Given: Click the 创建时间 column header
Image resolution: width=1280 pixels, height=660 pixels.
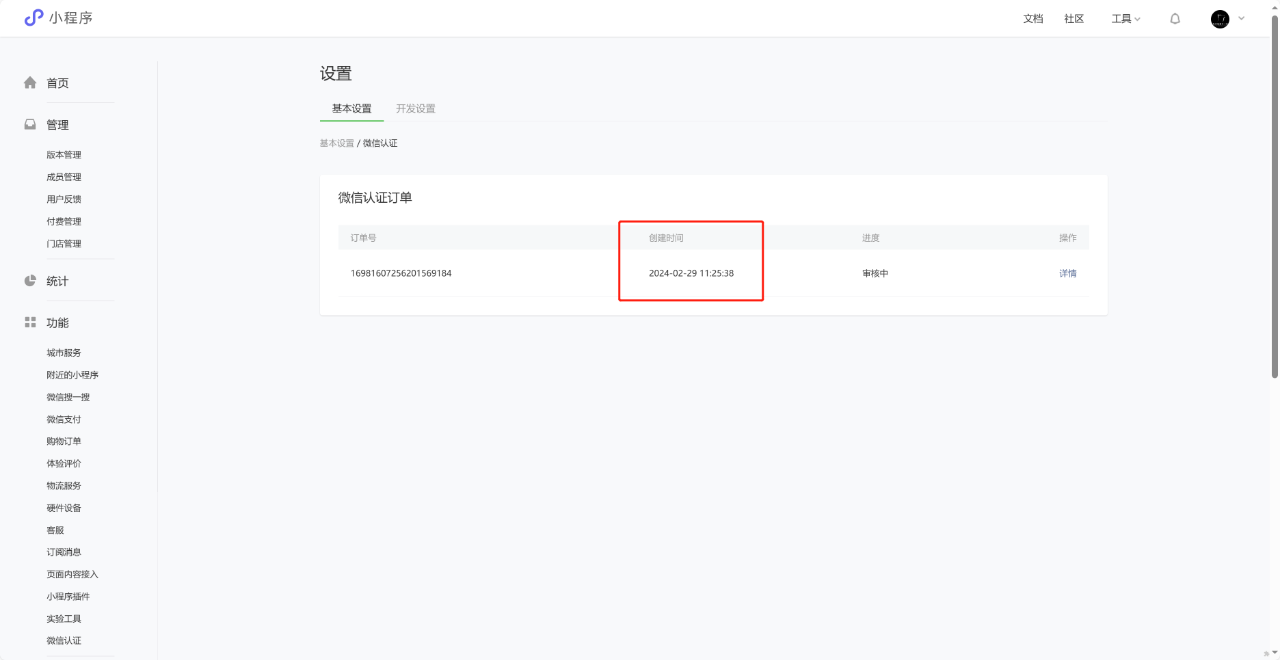Looking at the screenshot, I should coord(666,238).
